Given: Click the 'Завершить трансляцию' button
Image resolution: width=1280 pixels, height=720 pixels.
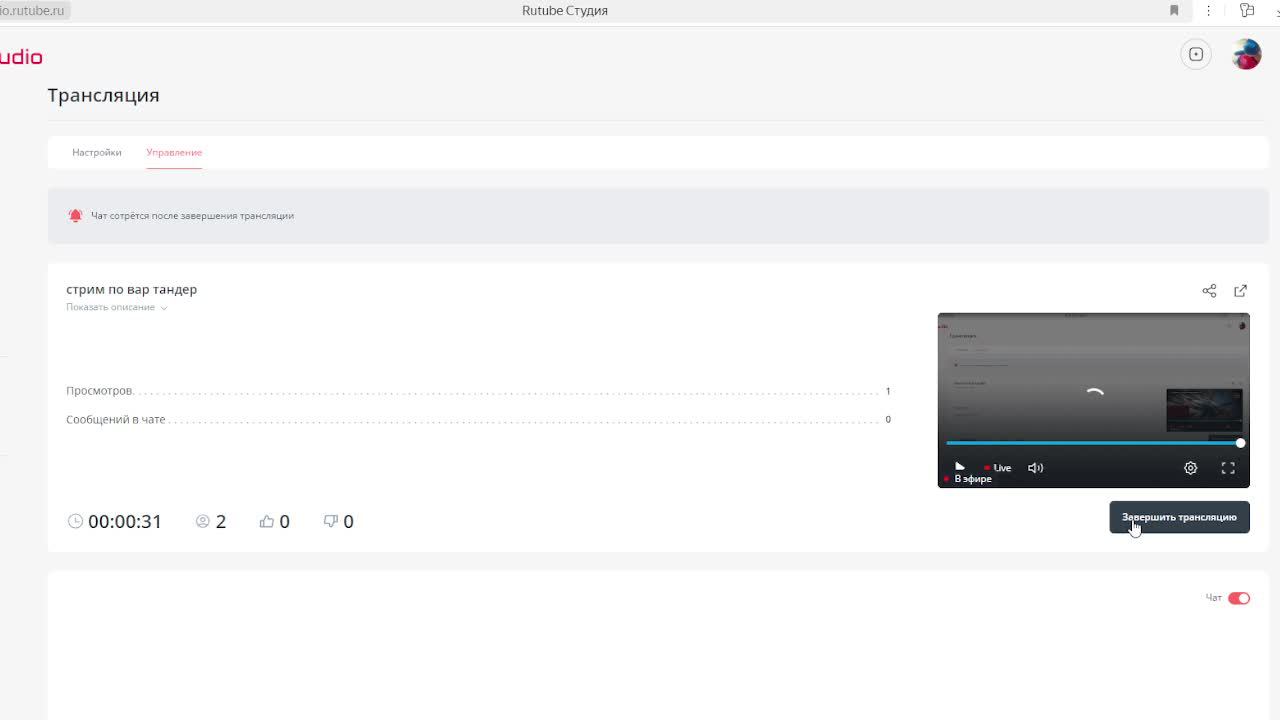Looking at the screenshot, I should click(1179, 517).
